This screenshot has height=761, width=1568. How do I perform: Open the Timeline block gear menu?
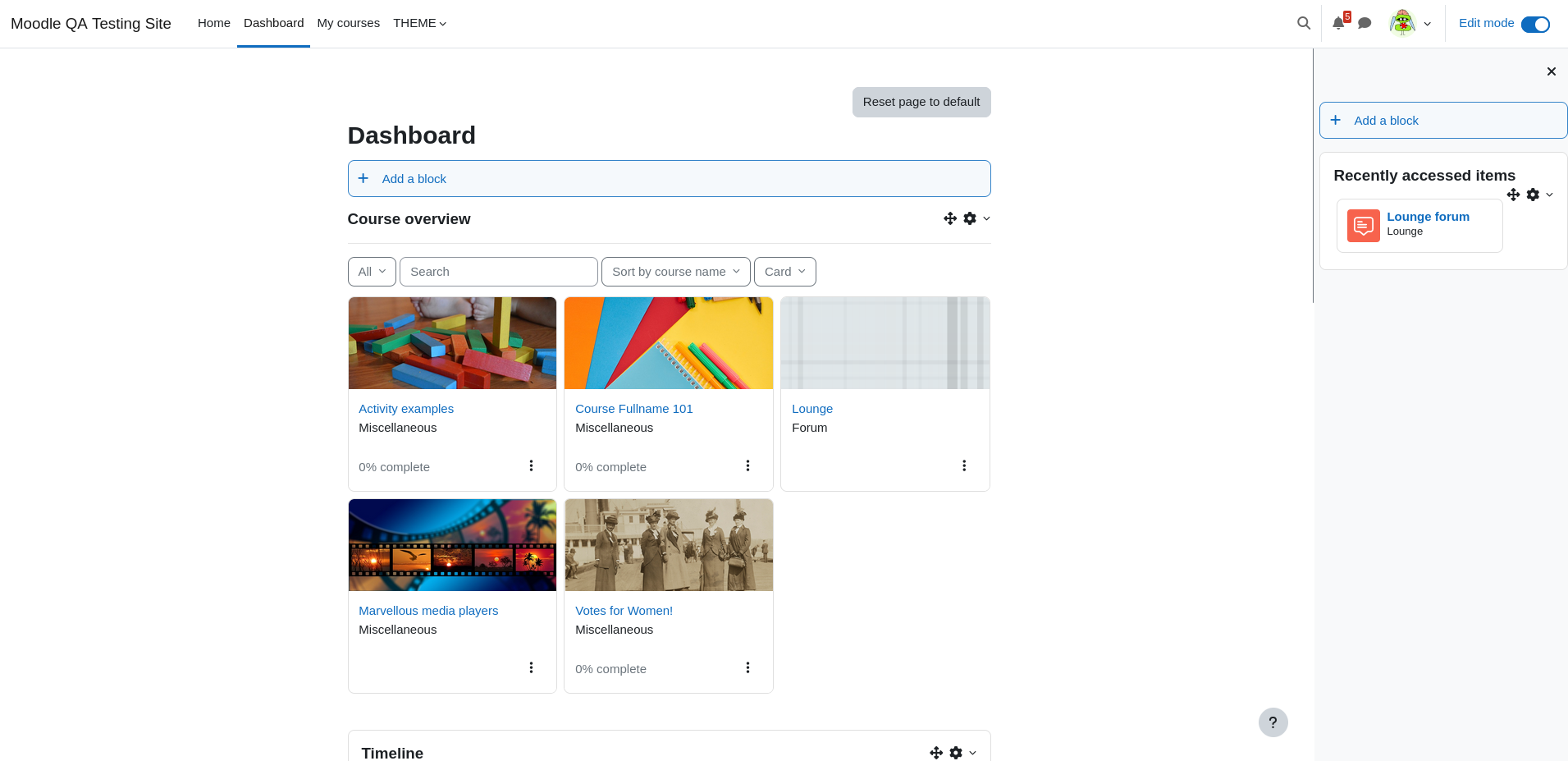tap(956, 753)
